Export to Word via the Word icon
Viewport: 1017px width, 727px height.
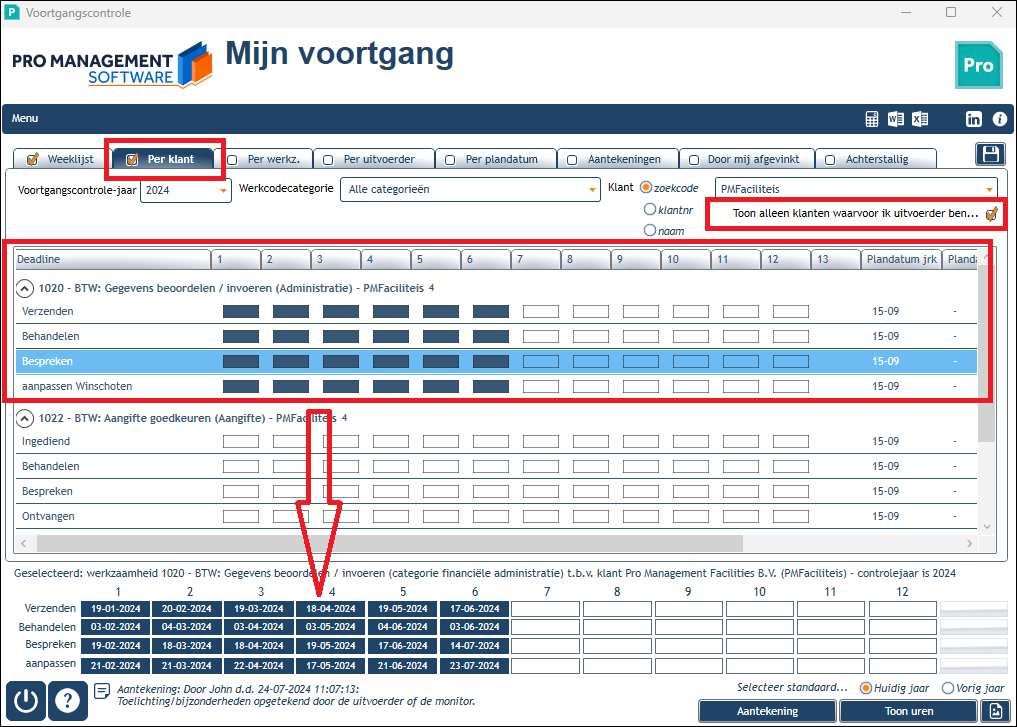pos(896,119)
